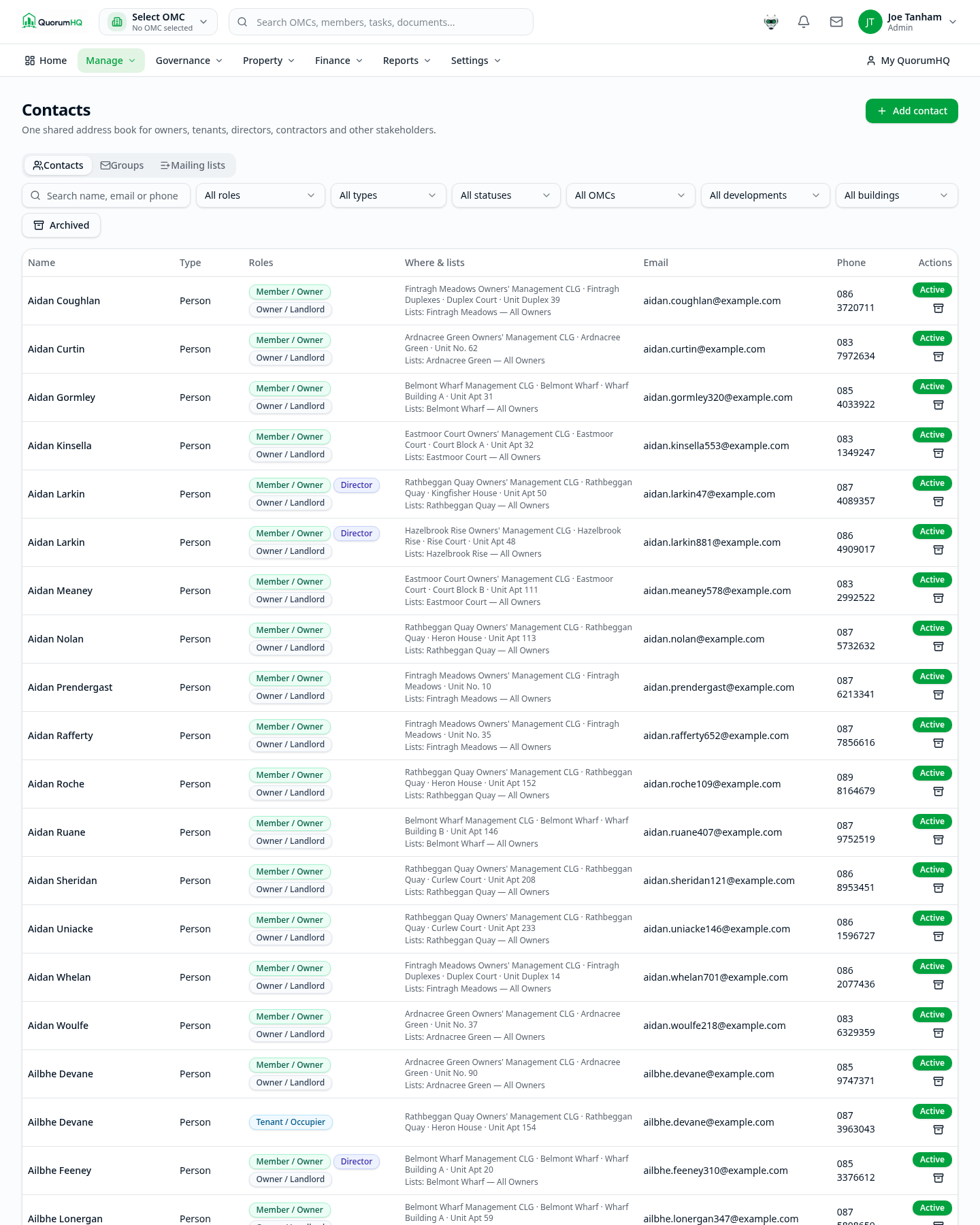Expand the Manage menu
The width and height of the screenshot is (980, 1225).
click(111, 61)
